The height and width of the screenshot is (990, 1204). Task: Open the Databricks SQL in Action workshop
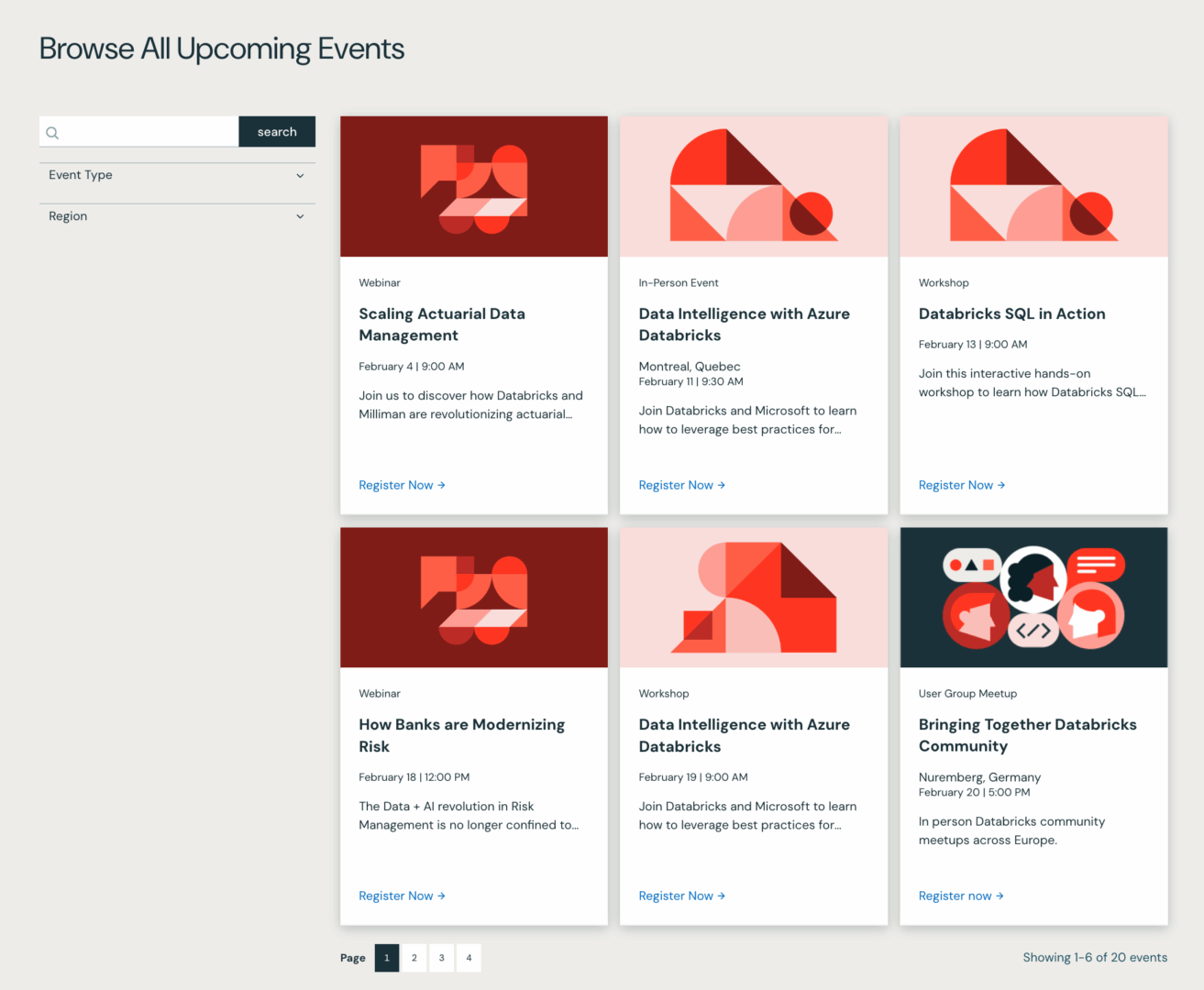pyautogui.click(x=1011, y=313)
